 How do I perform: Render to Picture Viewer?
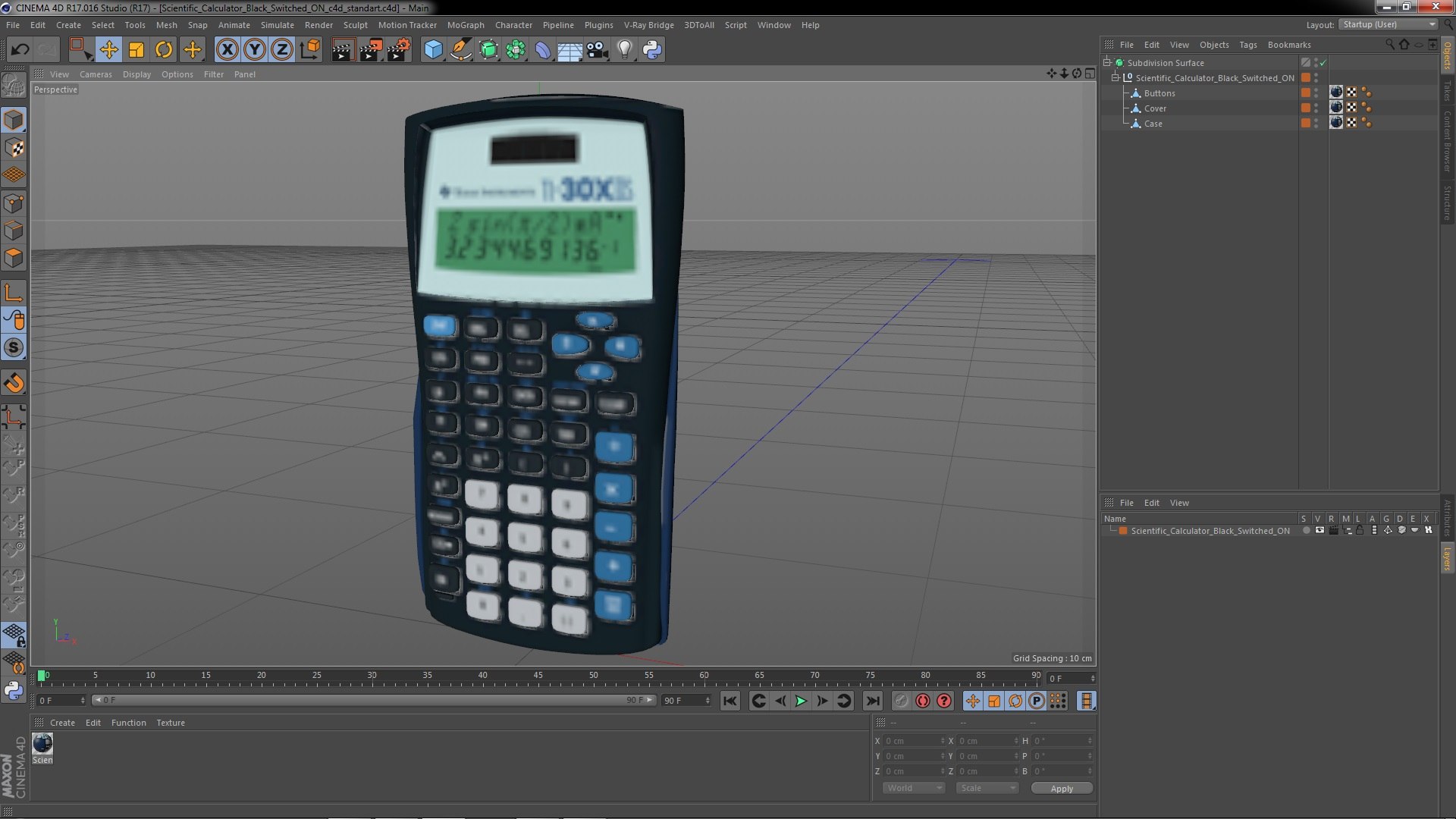pos(371,50)
